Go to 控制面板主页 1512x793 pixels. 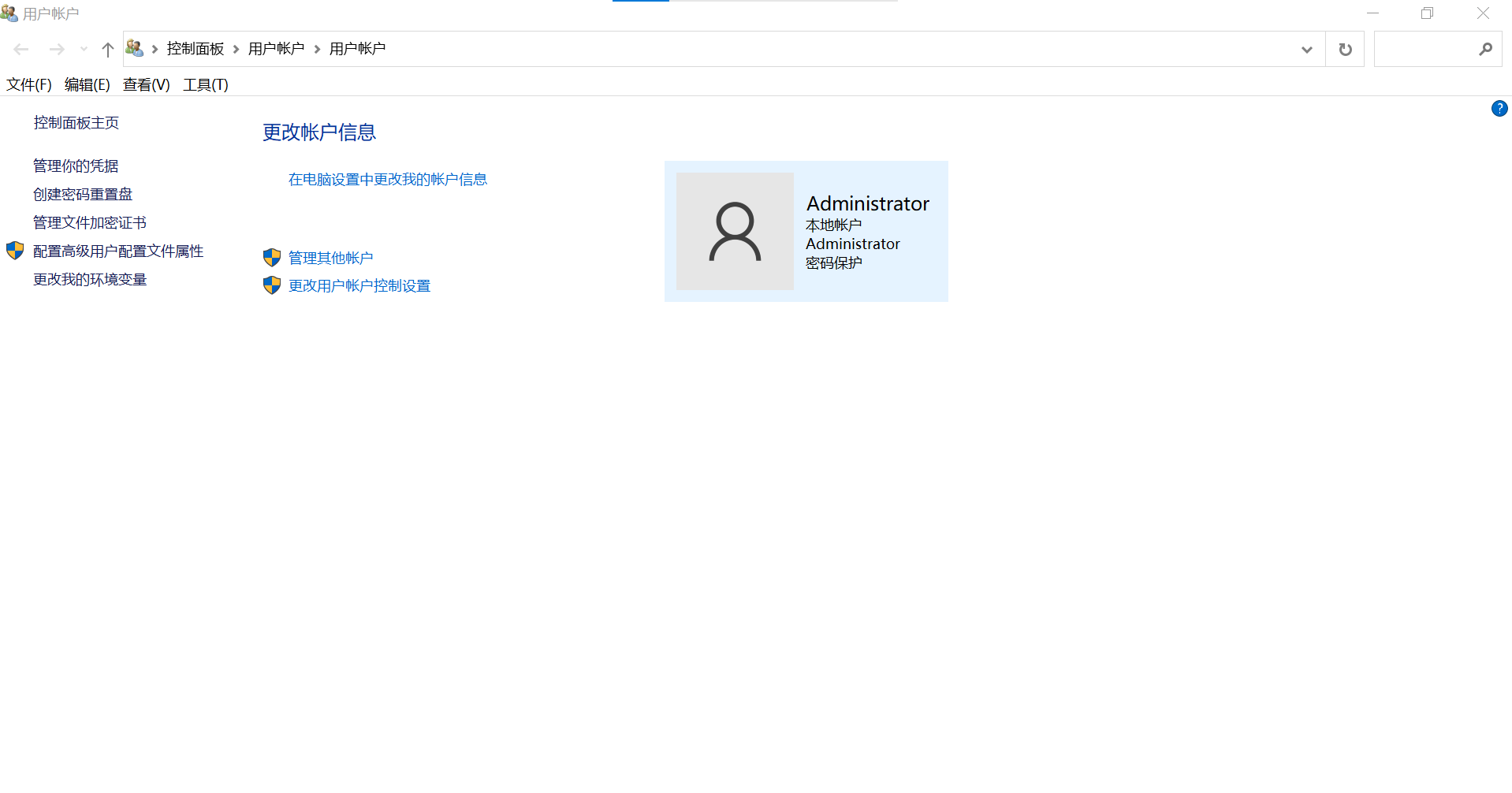coord(76,122)
